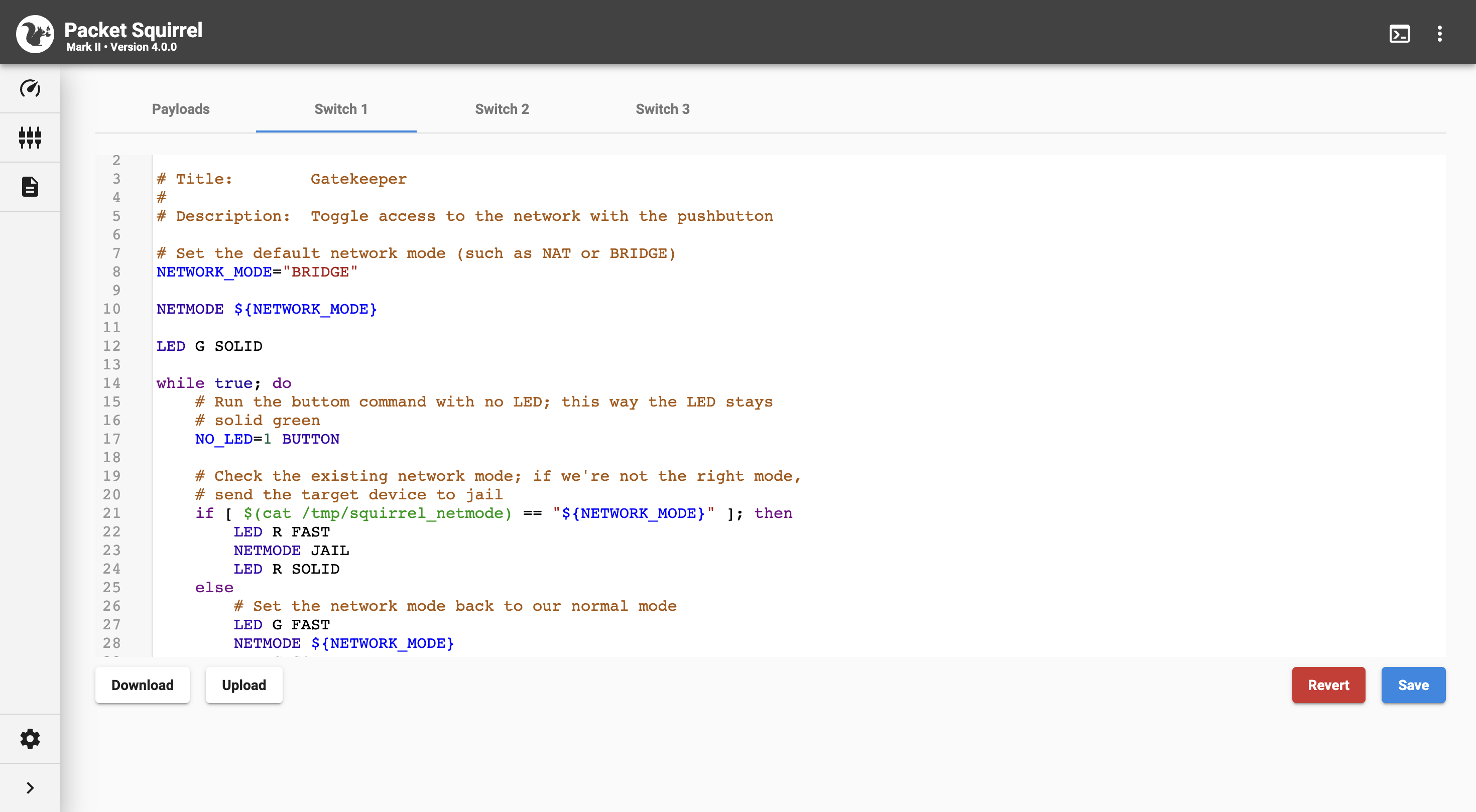Switch to the Switch 2 tab
Screen dimensions: 1476x812
tap(502, 109)
